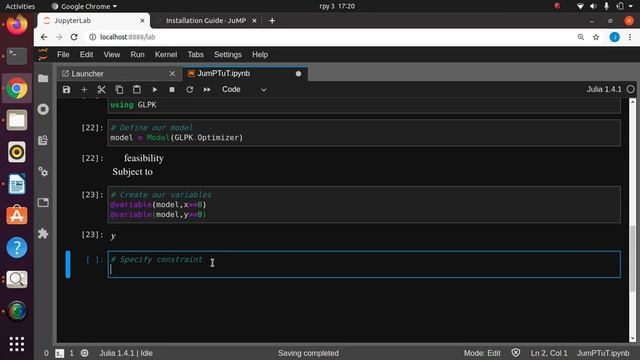Open the Property Inspector gears sidebar icon

click(x=43, y=171)
